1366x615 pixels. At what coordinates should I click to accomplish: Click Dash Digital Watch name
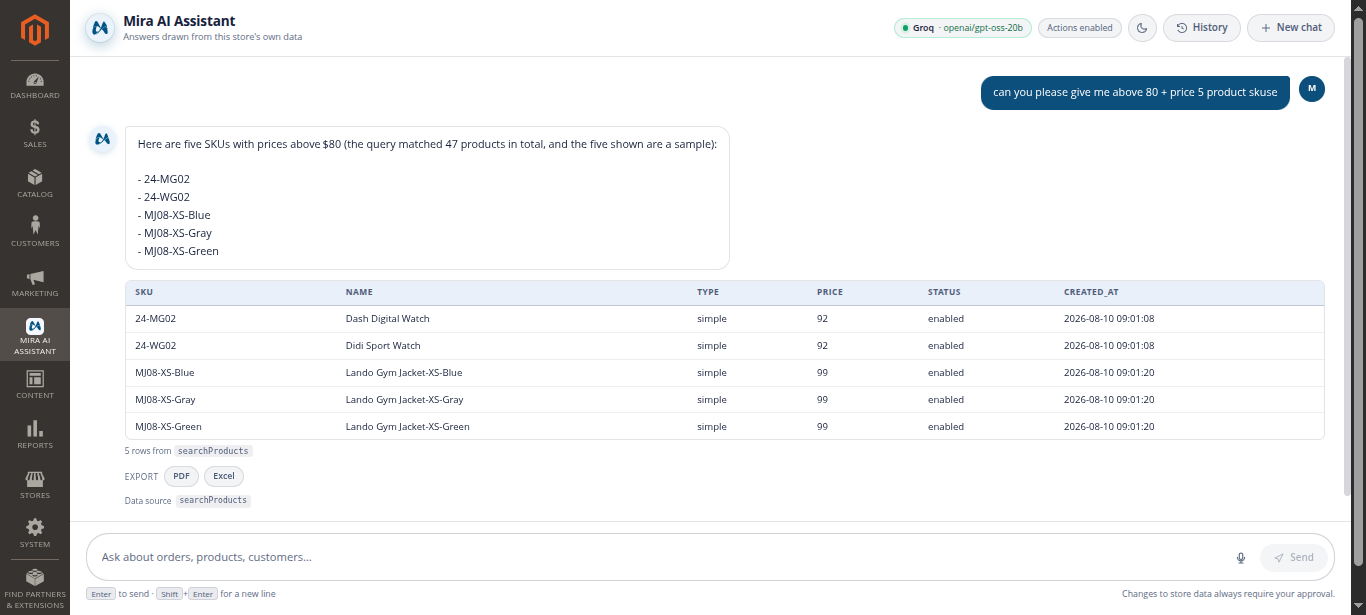[x=387, y=319]
